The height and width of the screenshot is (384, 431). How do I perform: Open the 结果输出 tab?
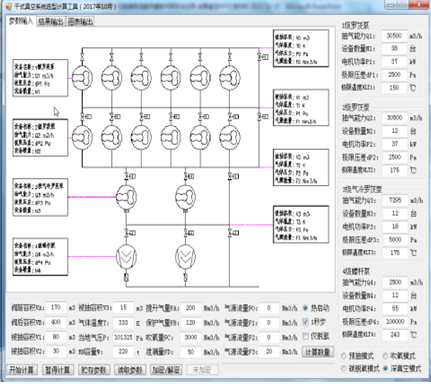[51, 22]
